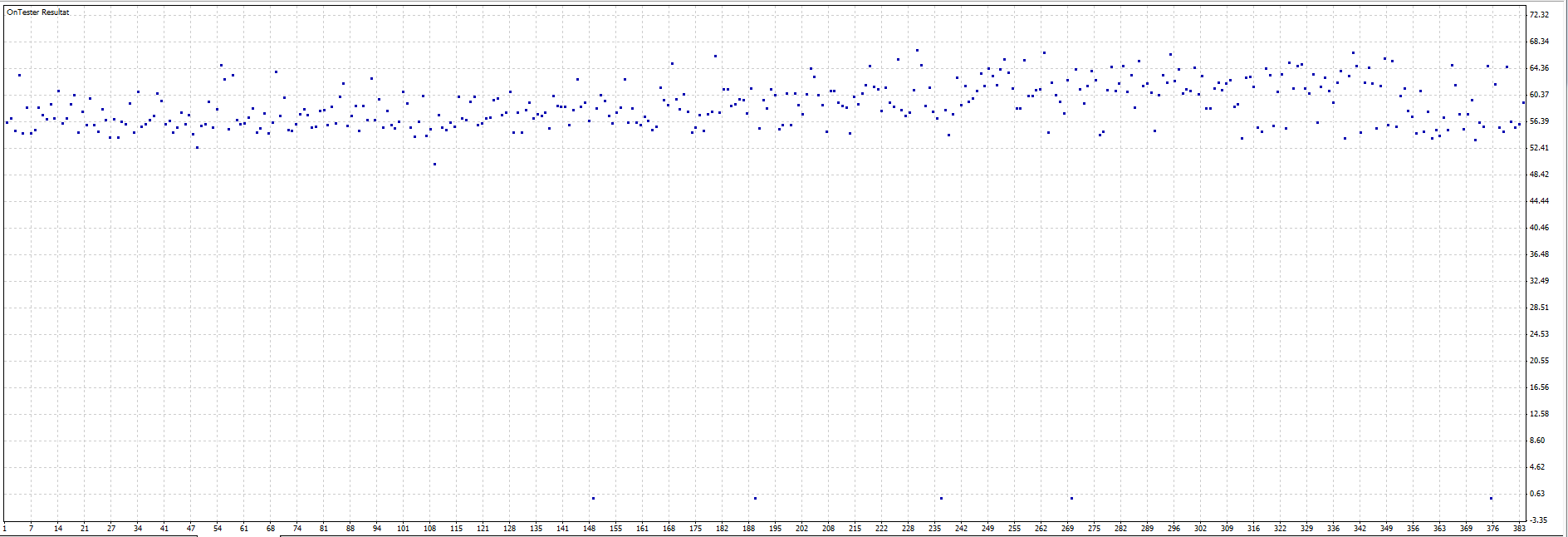Click the x-axis label 349
The image size is (1568, 537).
[x=1386, y=528]
